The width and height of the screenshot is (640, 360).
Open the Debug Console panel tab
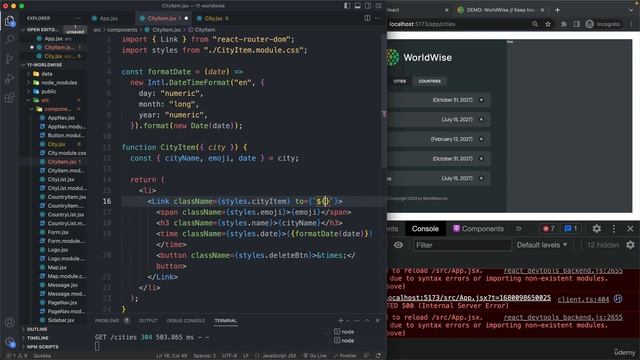[x=186, y=321]
